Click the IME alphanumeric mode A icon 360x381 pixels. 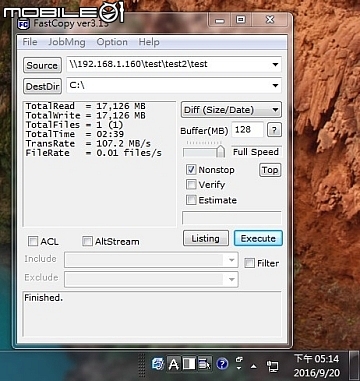tap(173, 364)
